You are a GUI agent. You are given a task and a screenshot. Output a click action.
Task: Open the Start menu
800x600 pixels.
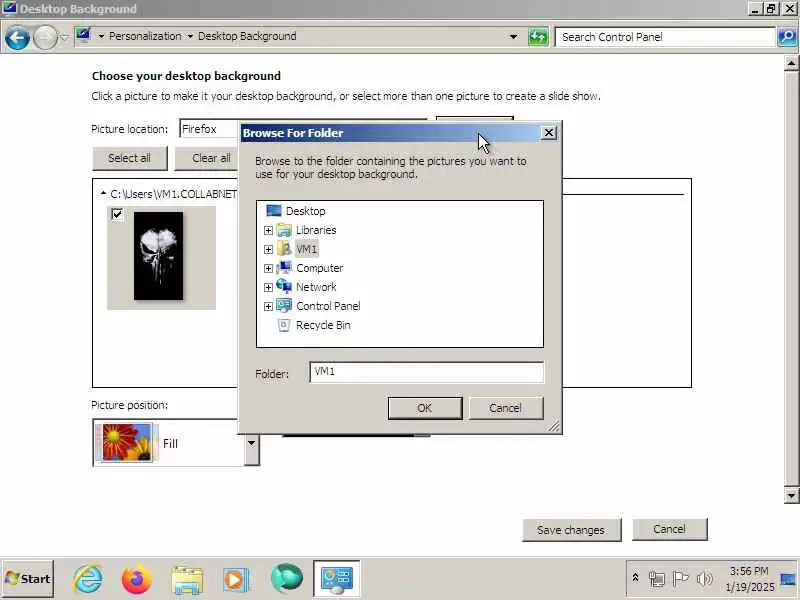pos(28,579)
